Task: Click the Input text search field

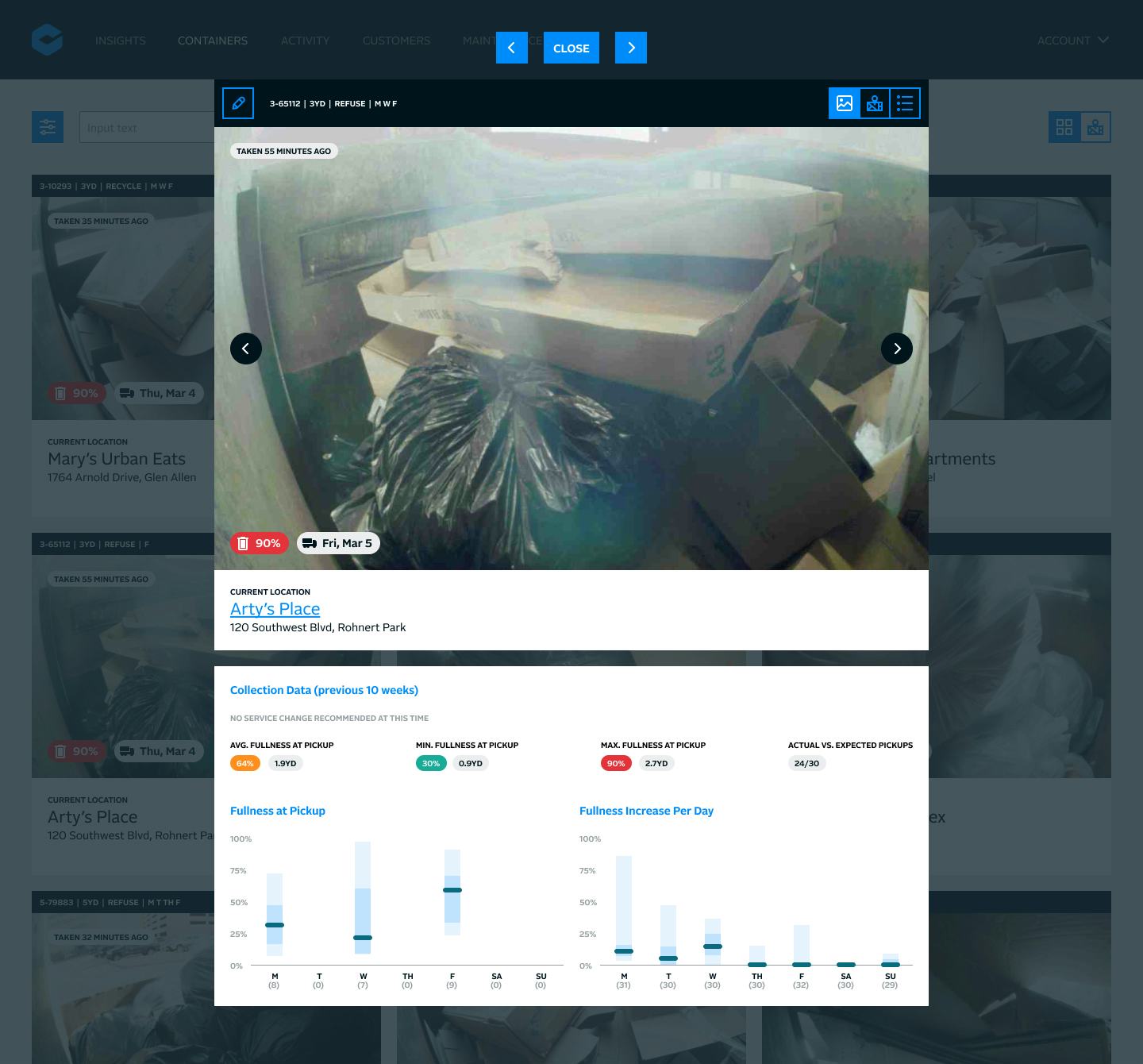Action: click(x=151, y=127)
